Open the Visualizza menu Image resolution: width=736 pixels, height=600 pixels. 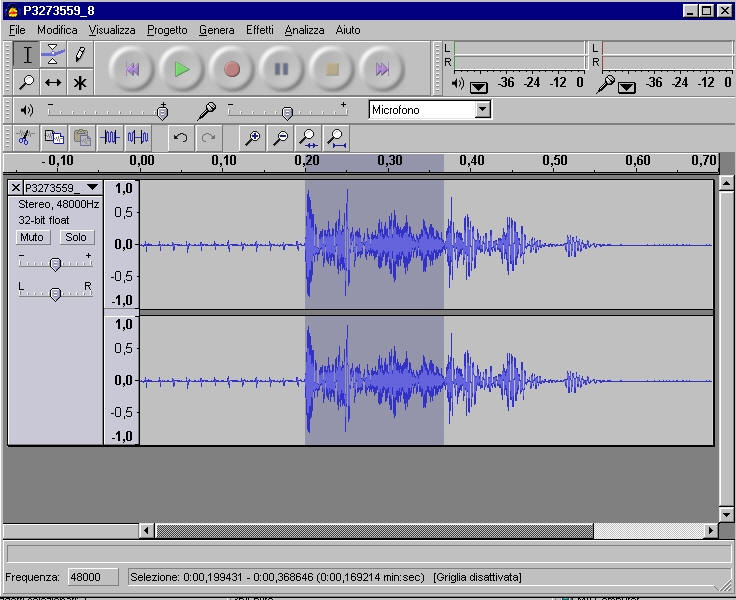[112, 30]
